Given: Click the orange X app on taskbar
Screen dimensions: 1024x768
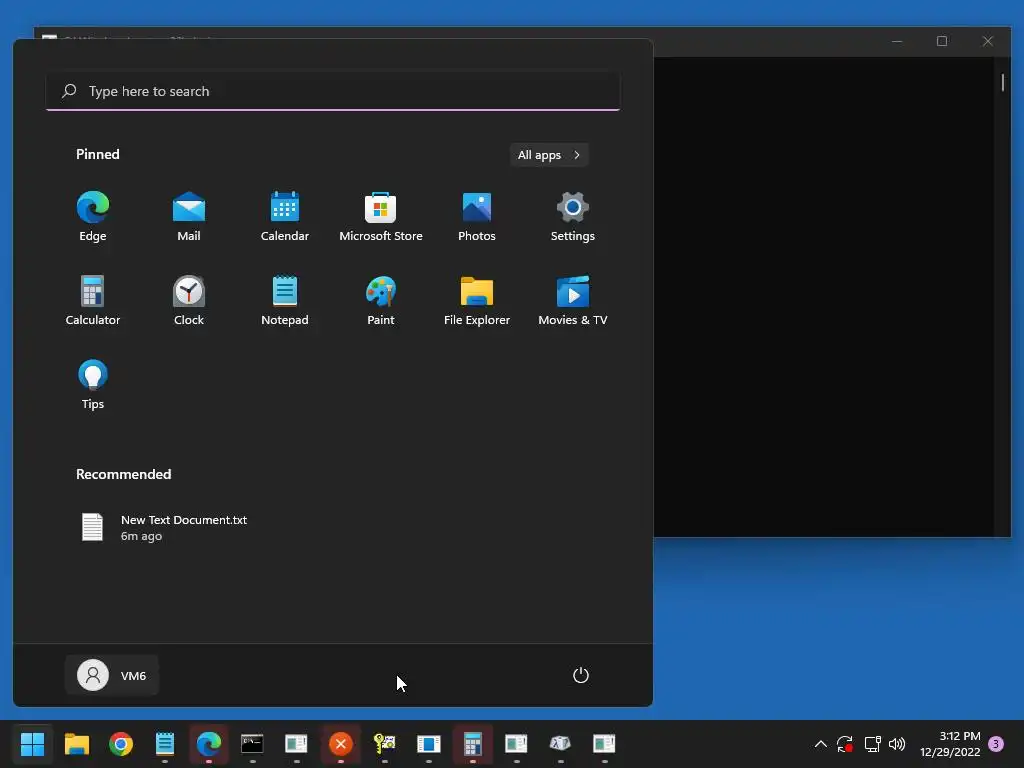Looking at the screenshot, I should tap(340, 744).
